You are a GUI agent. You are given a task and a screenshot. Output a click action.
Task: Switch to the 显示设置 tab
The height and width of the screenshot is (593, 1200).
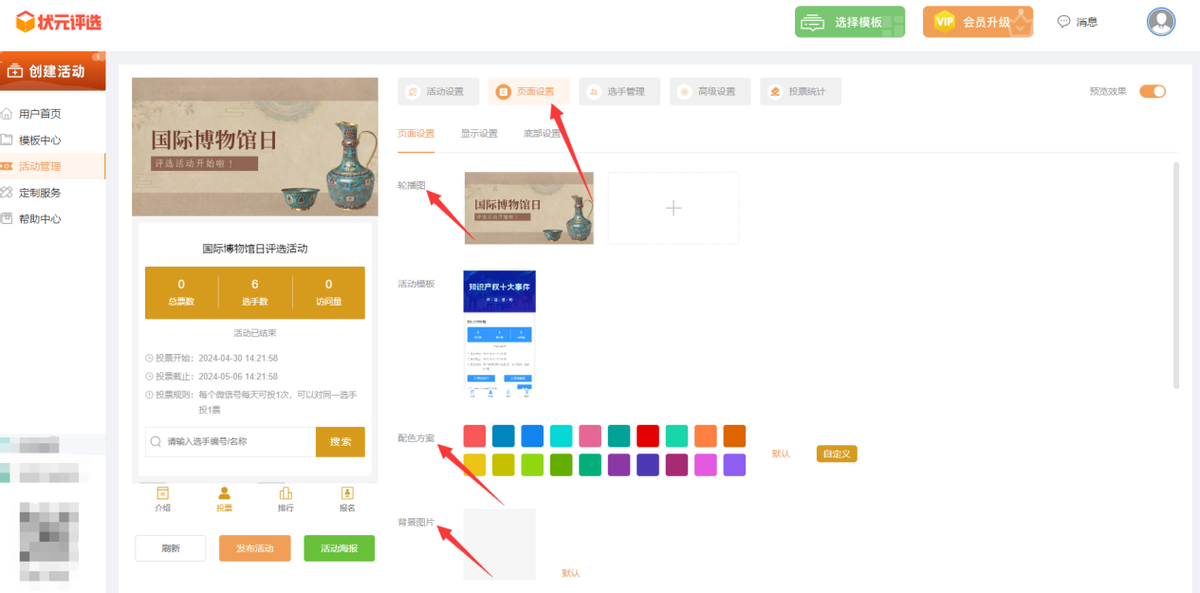[479, 134]
